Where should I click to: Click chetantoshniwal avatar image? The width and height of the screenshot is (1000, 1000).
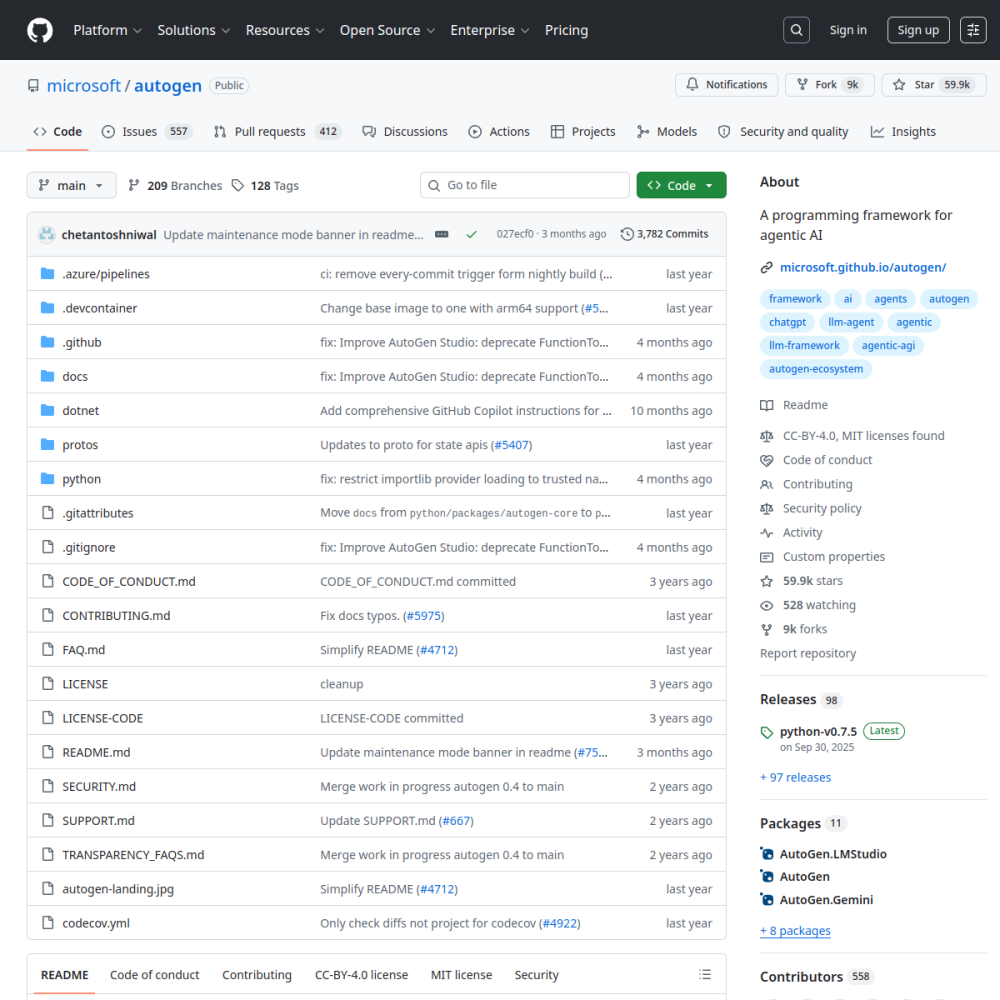[x=47, y=235]
